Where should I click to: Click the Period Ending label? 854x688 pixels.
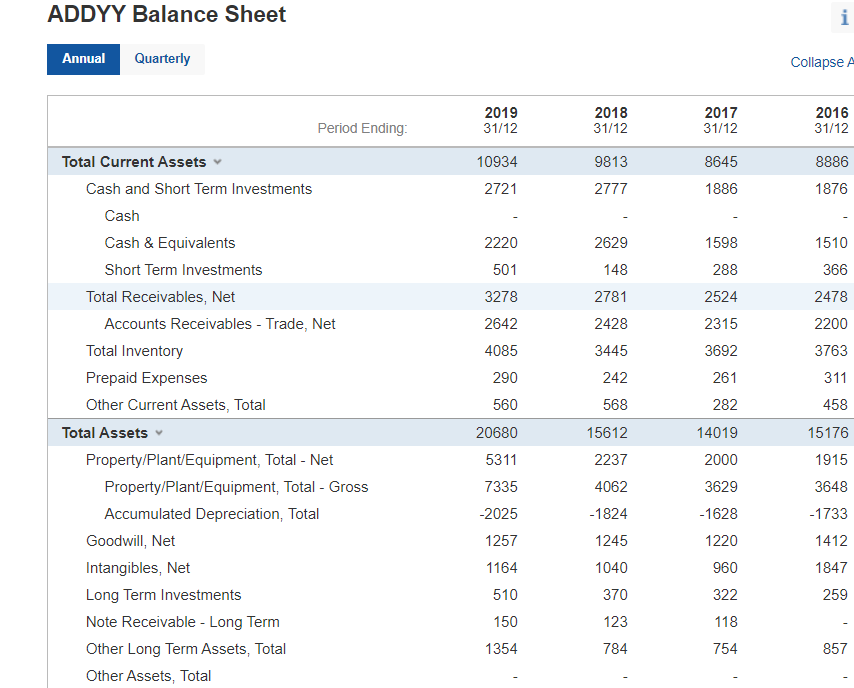[x=362, y=129]
